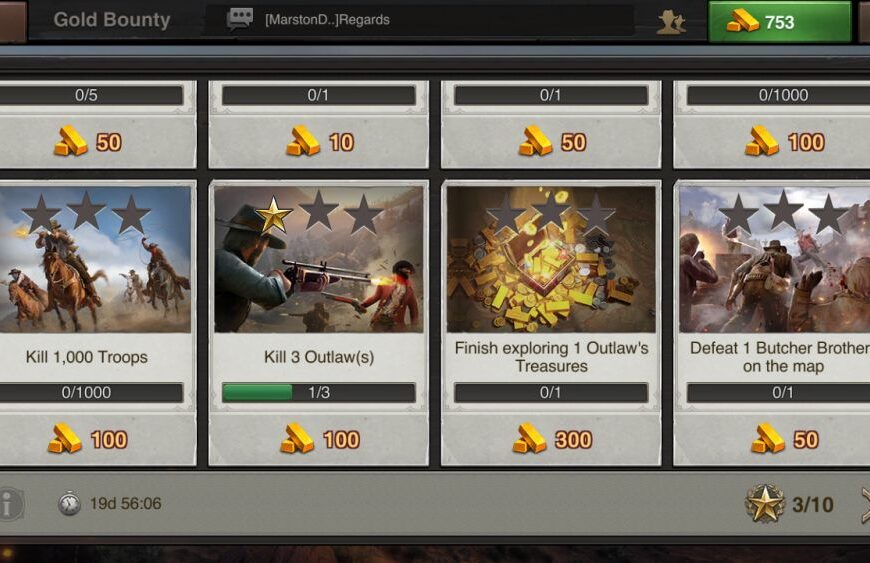Click the sheriff silhouette icon beside gold balance

coord(671,22)
